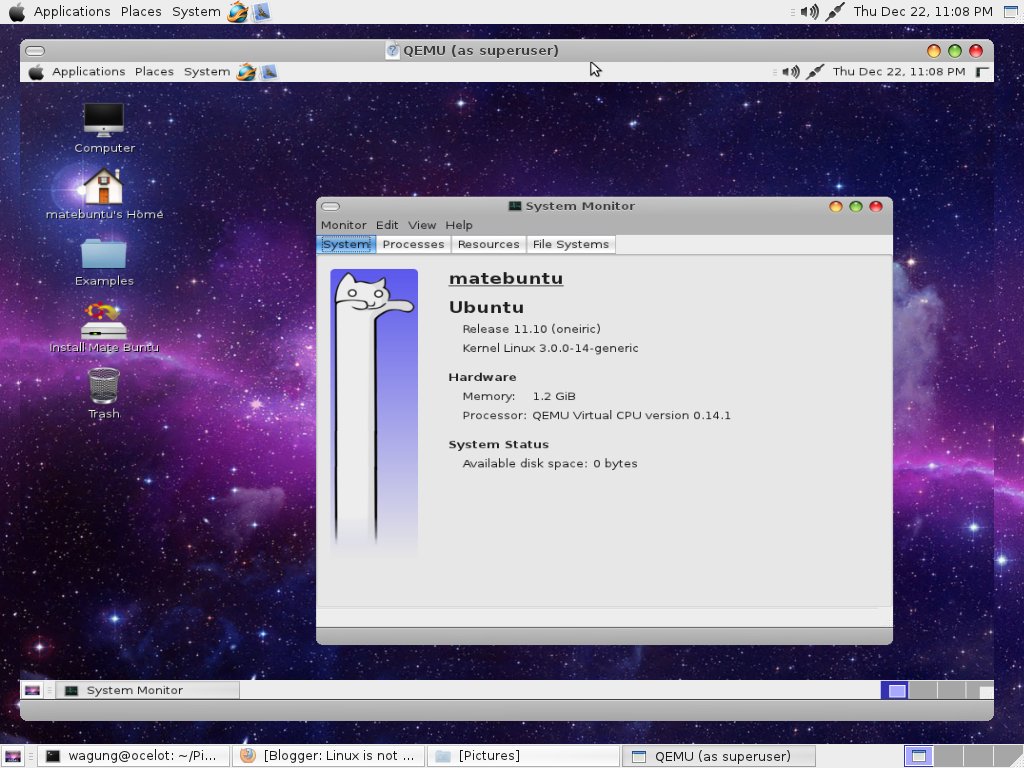Open the Edit menu in System Monitor

tap(387, 225)
